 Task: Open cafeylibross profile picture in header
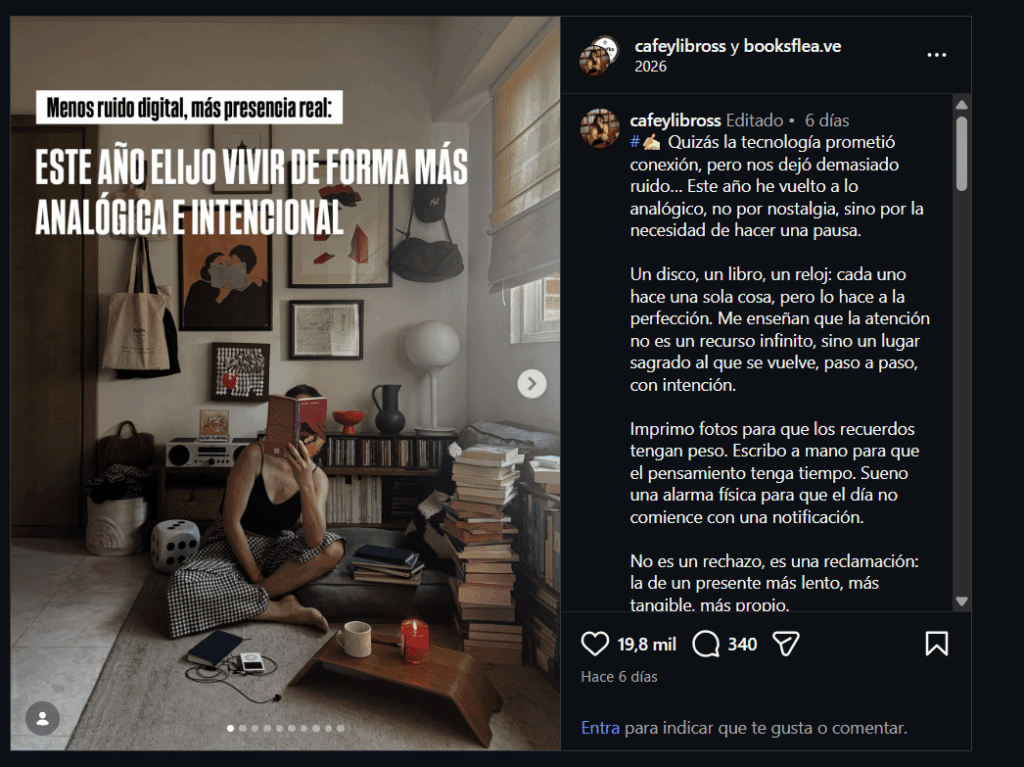point(598,56)
